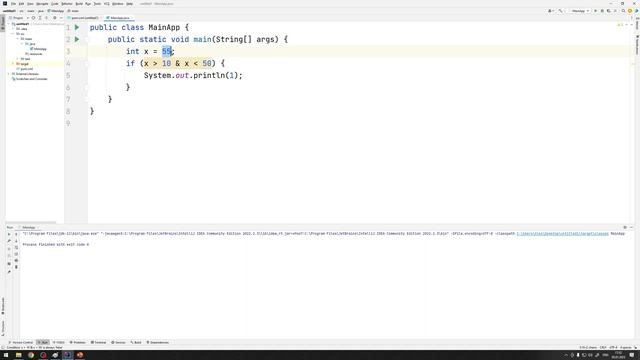Select opened file in Project panel

[33, 18]
